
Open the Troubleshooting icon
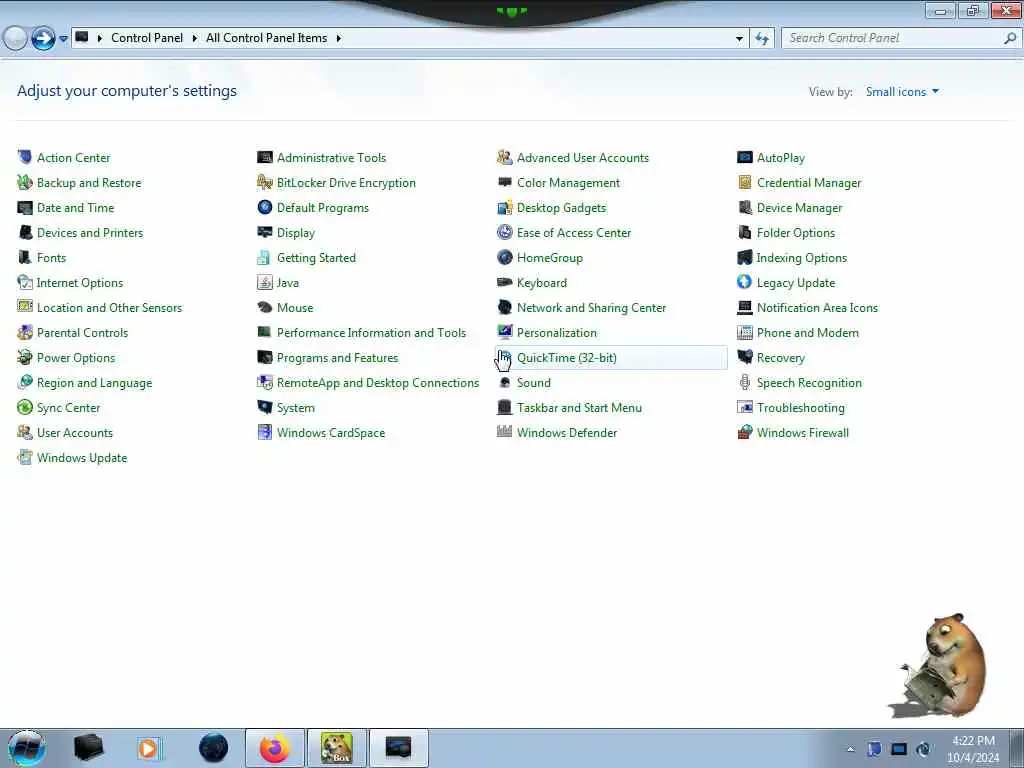pos(744,408)
